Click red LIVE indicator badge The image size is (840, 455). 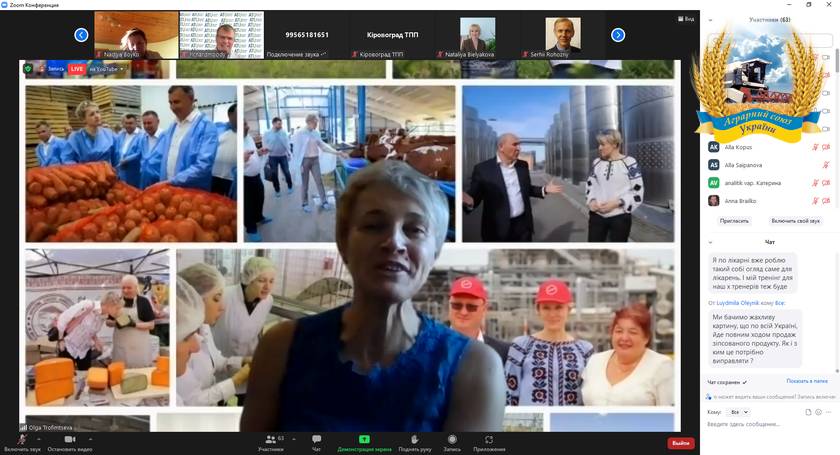click(77, 69)
